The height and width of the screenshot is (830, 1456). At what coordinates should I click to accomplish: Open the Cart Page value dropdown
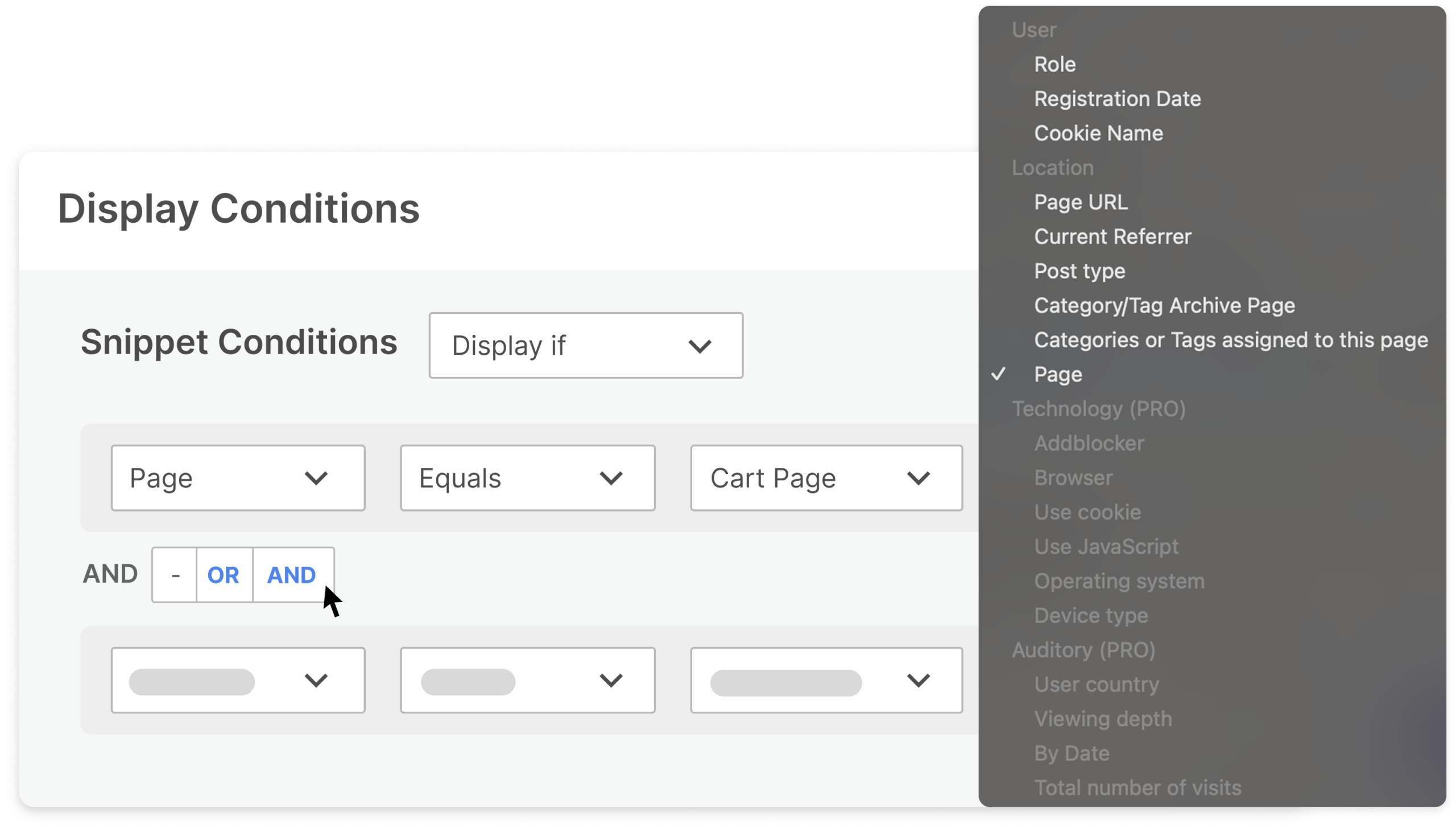click(x=826, y=478)
